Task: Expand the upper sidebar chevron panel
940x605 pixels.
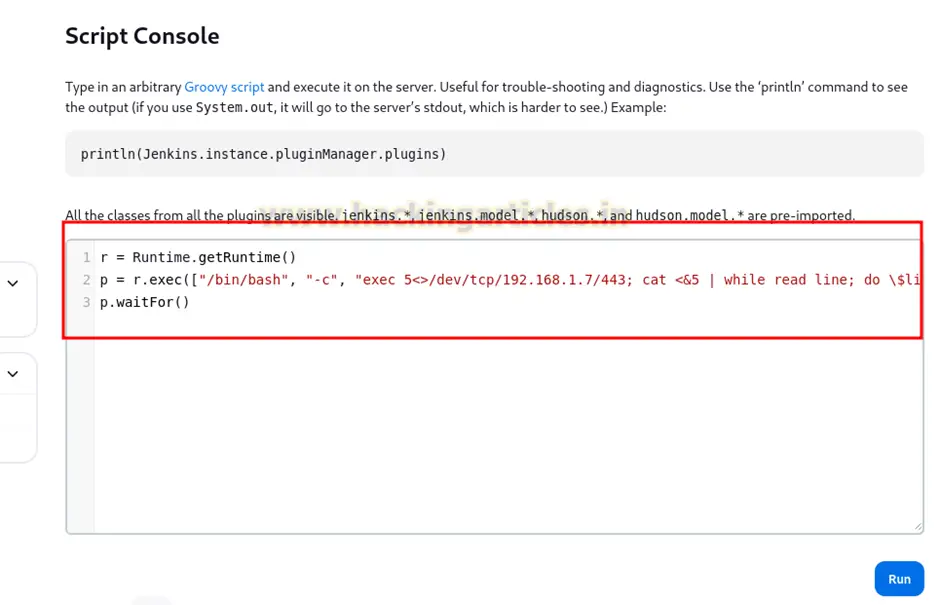Action: 13,283
